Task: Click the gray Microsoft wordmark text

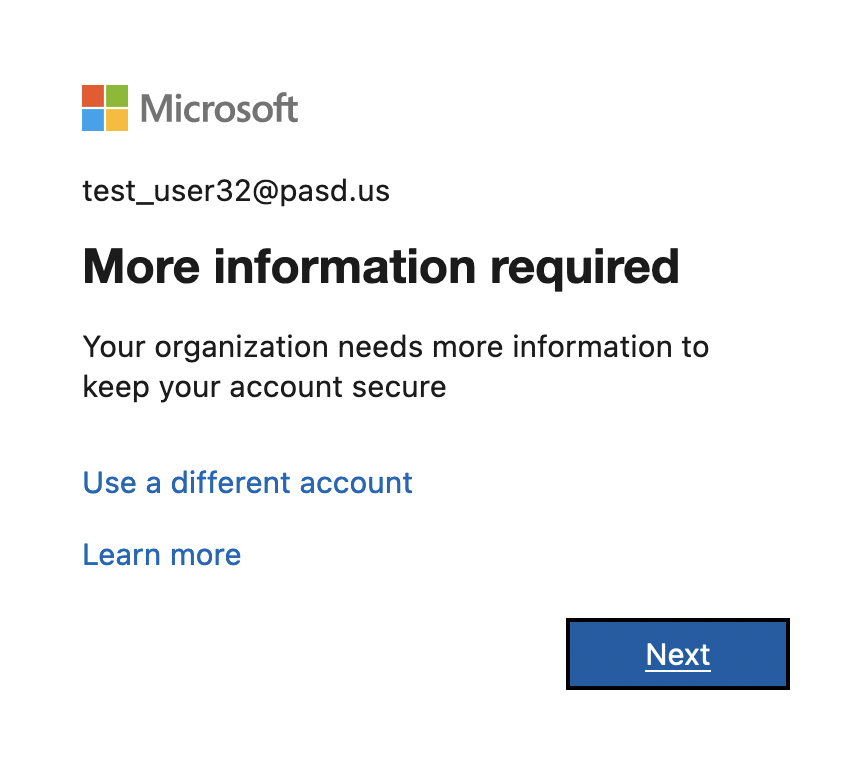Action: click(219, 108)
